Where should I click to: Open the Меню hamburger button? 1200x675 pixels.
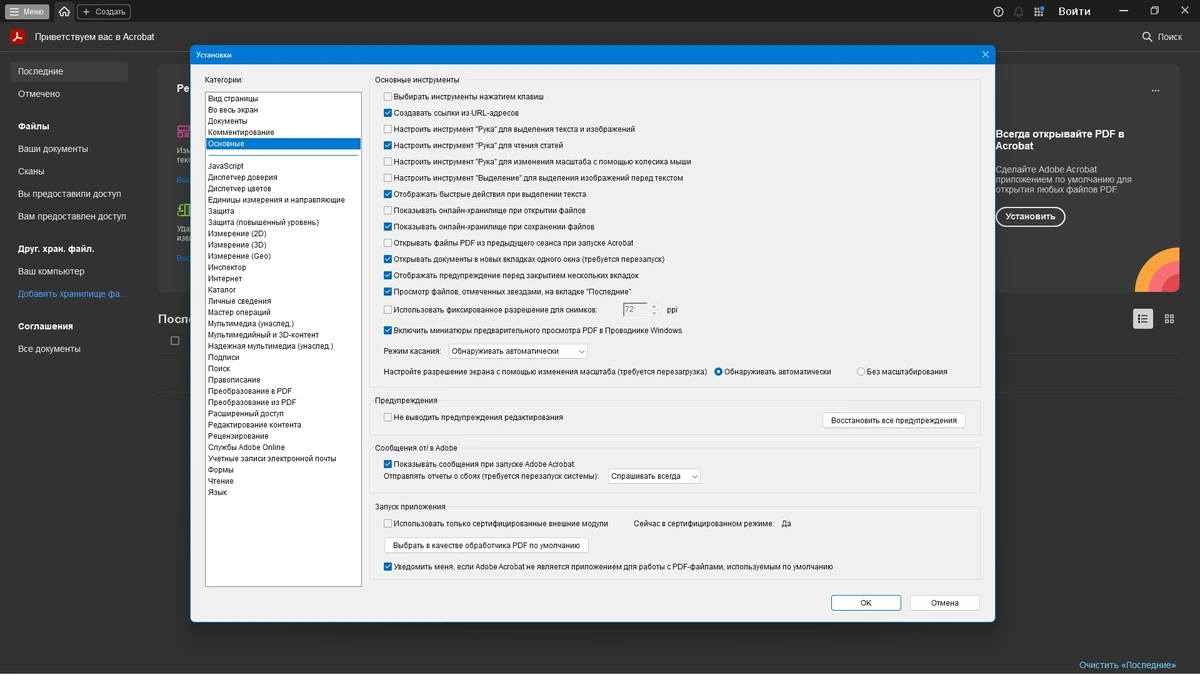27,11
